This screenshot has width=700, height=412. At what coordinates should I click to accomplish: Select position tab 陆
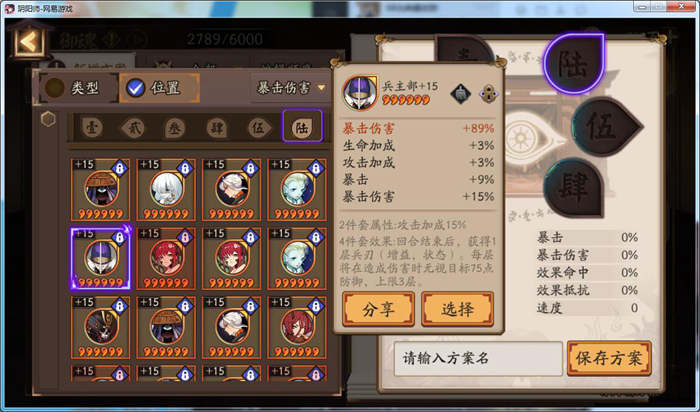click(302, 126)
